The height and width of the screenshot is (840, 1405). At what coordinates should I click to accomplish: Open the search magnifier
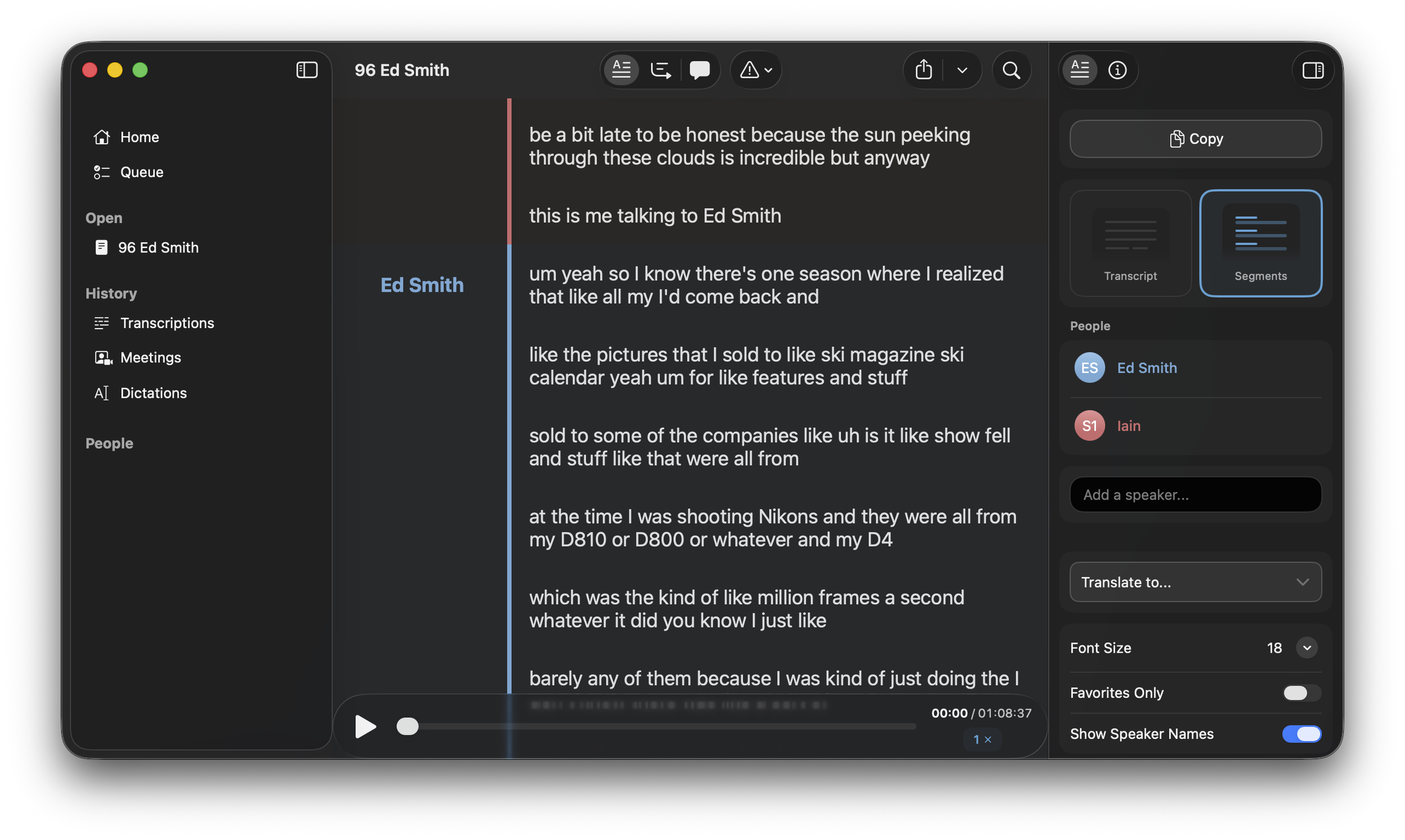[1012, 70]
